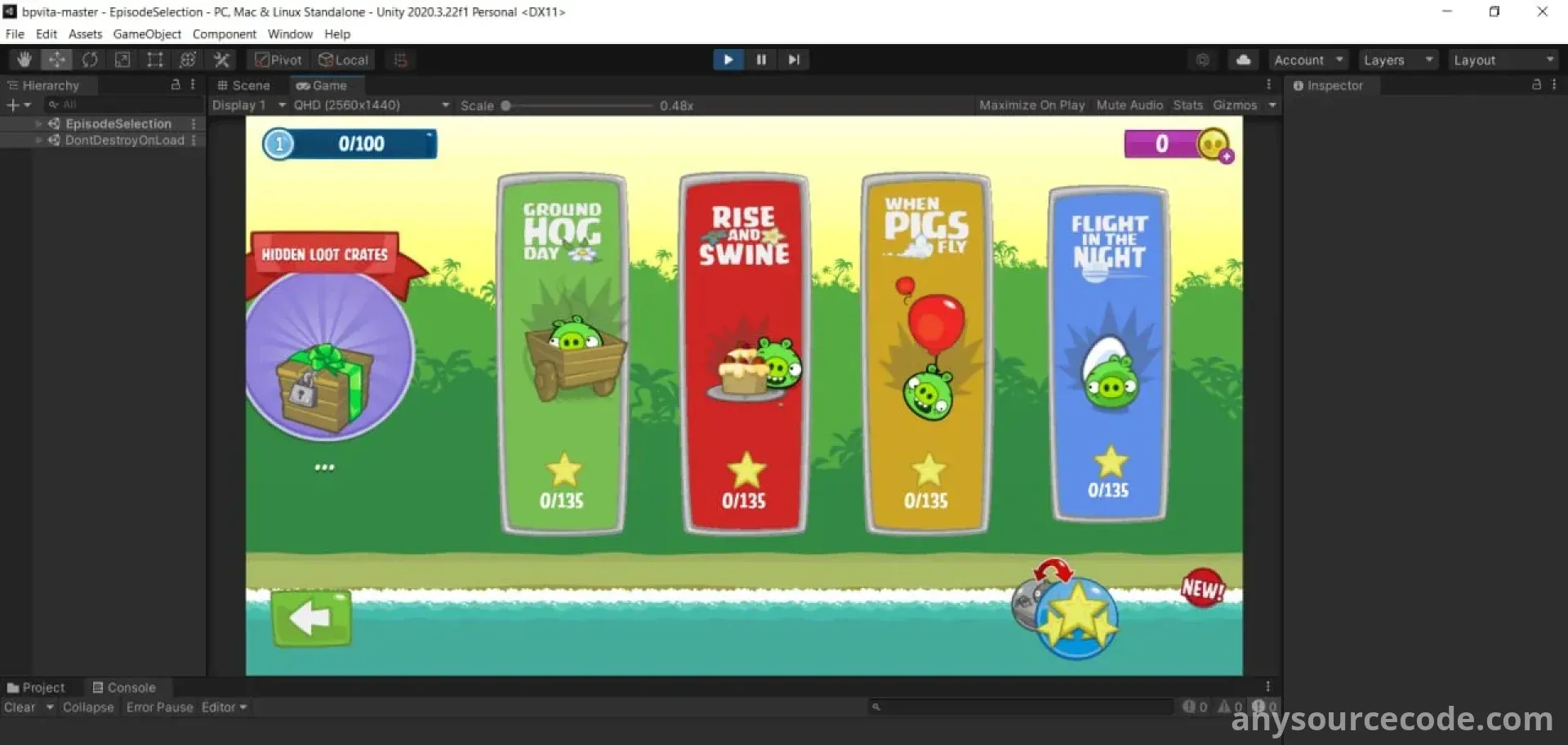
Task: Select the Rotate tool
Action: pyautogui.click(x=90, y=60)
